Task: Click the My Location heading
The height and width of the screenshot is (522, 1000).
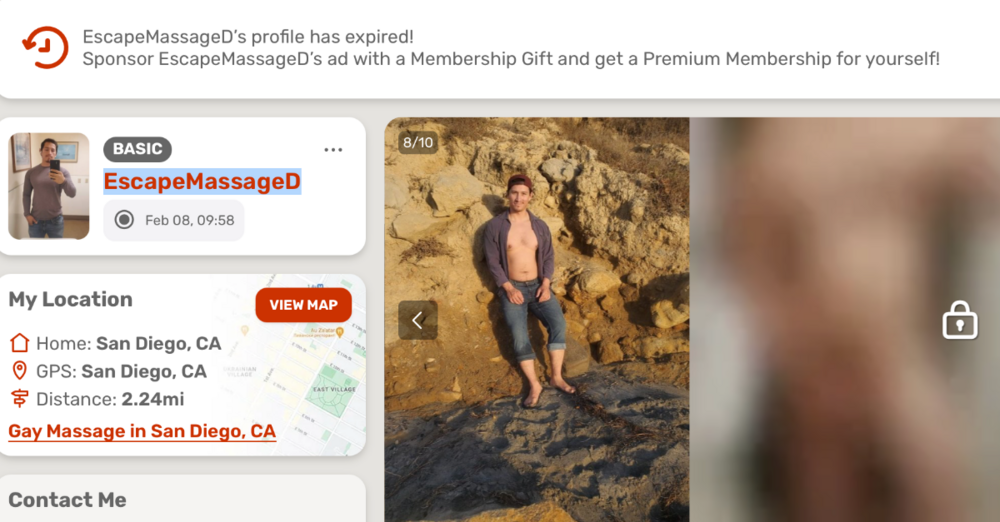Action: coord(70,299)
